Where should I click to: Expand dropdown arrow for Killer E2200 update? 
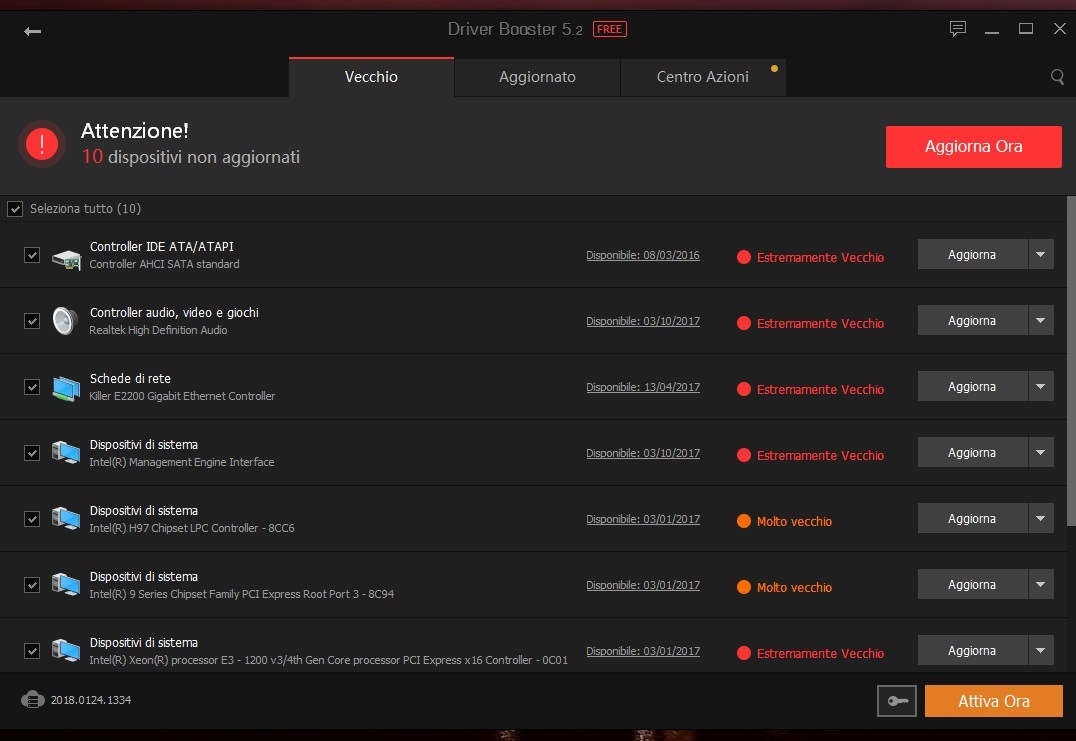(x=1041, y=387)
